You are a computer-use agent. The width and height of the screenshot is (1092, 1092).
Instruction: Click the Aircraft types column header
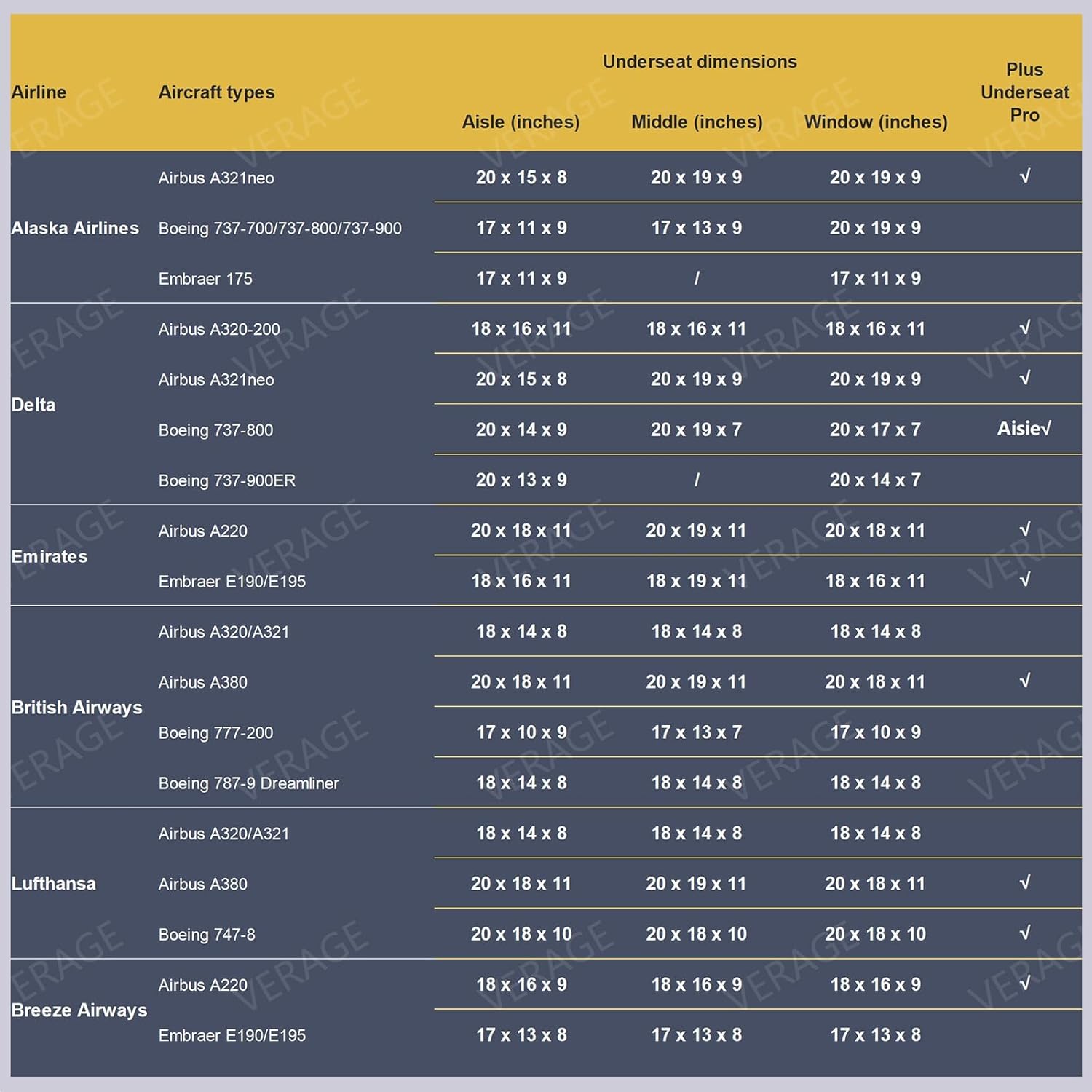216,92
